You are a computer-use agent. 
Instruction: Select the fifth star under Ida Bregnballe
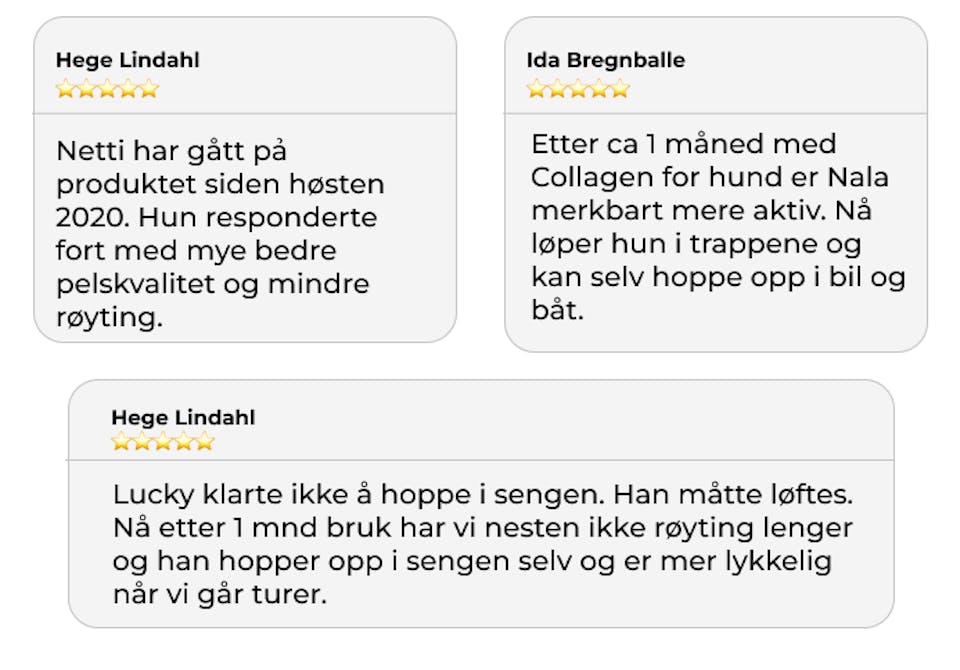pos(620,89)
